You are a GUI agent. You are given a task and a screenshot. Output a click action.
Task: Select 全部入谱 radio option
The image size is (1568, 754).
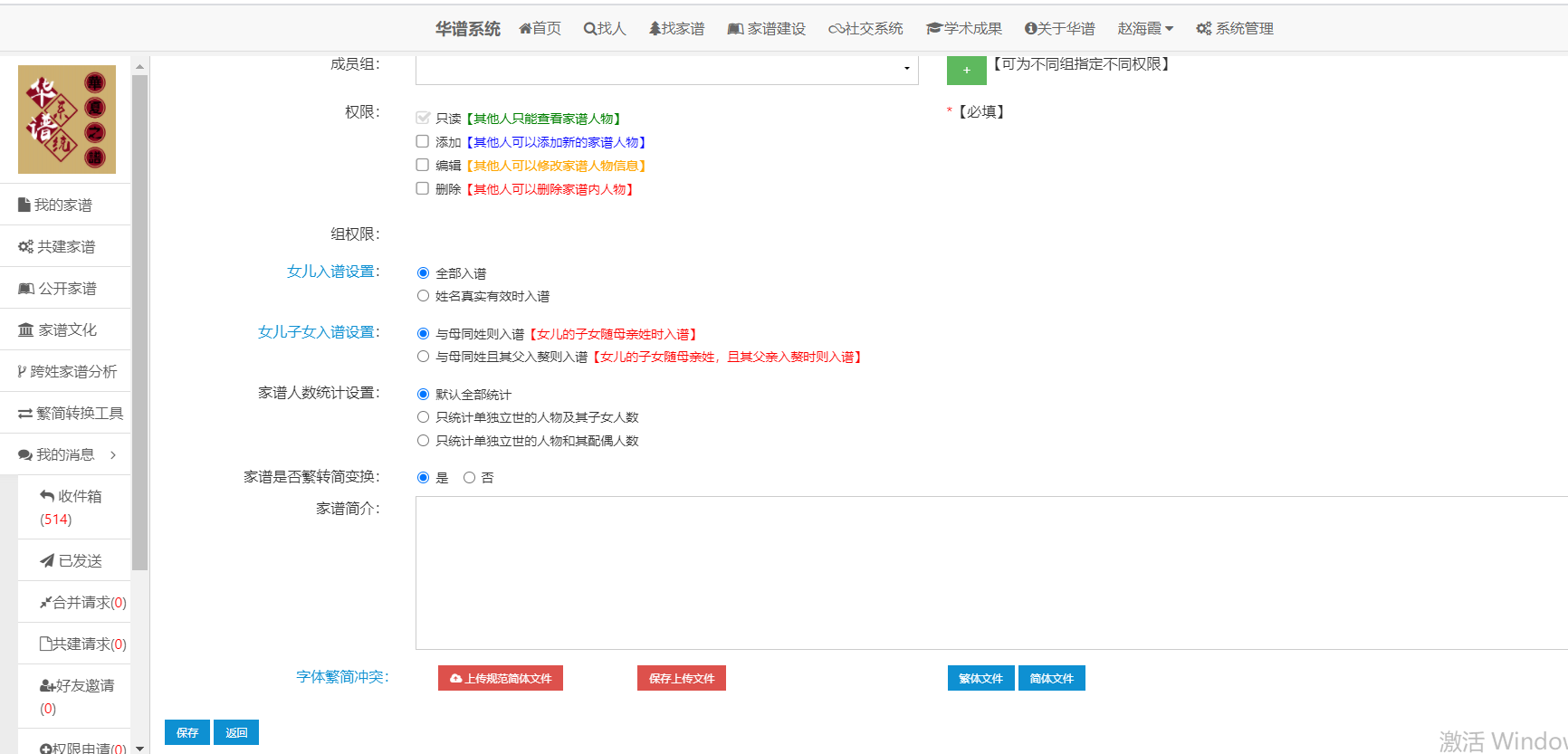coord(423,272)
